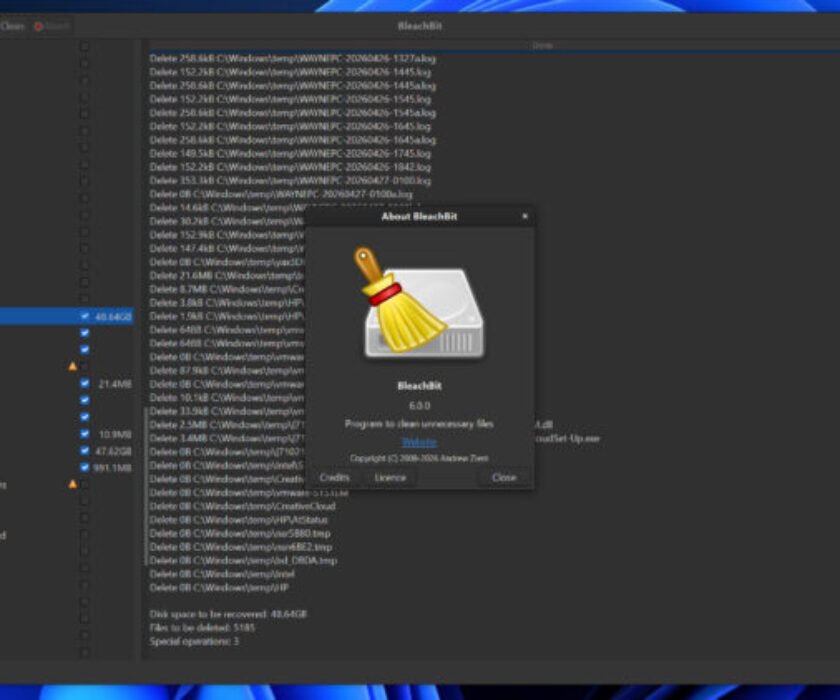Click the Delete 353.3kB log line
Screen dimensions: 840x700
pyautogui.click(x=290, y=181)
